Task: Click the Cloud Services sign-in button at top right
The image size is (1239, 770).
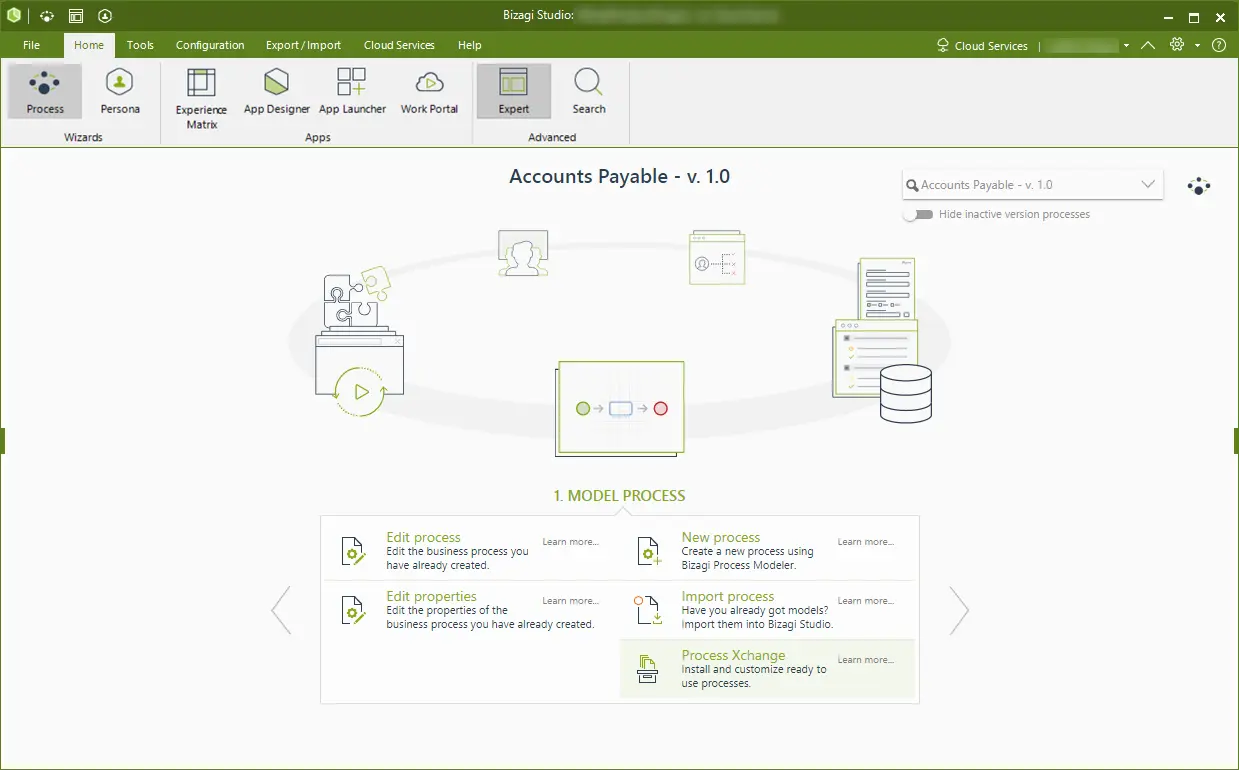Action: [981, 45]
